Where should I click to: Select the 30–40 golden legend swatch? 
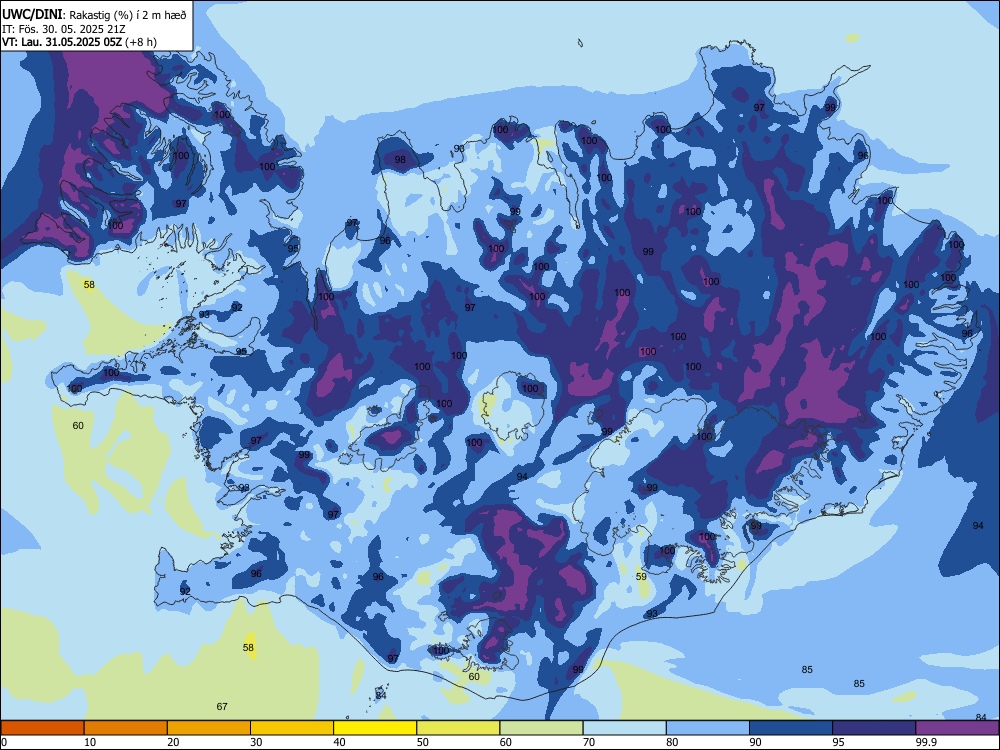292,728
